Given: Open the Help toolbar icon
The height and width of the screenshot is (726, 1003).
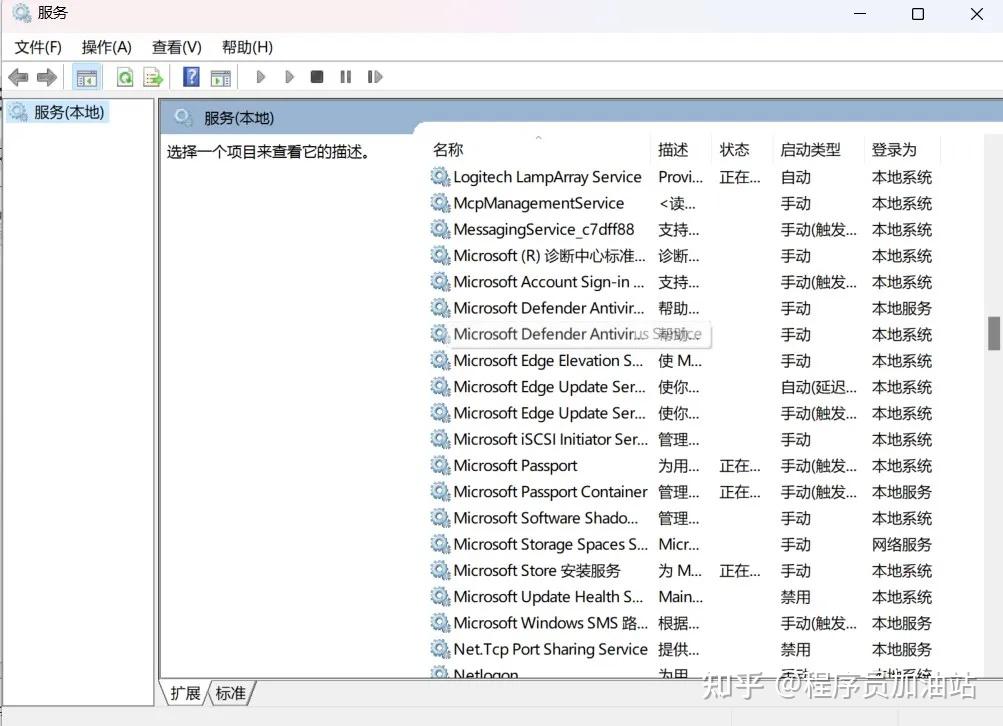Looking at the screenshot, I should click(191, 77).
